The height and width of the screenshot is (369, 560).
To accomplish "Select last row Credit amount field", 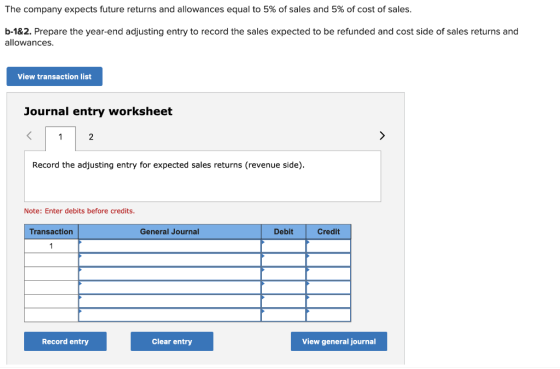I will click(x=329, y=315).
